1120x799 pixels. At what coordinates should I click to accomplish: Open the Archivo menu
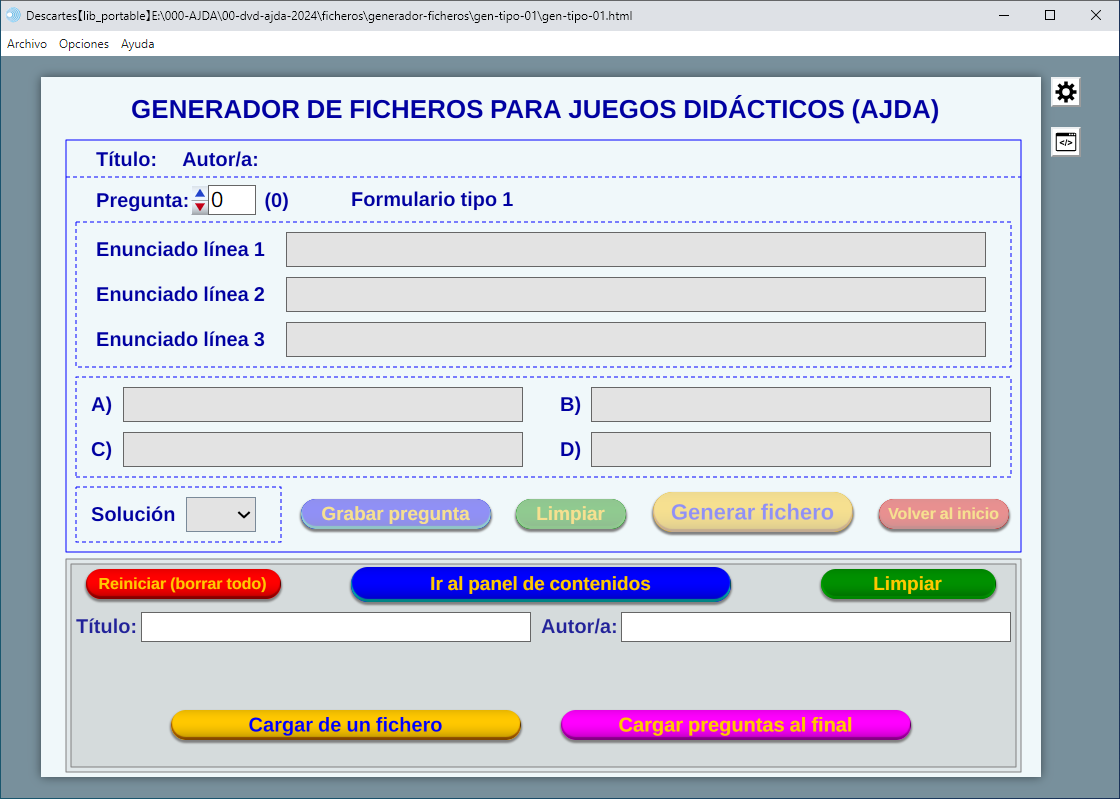tap(27, 44)
